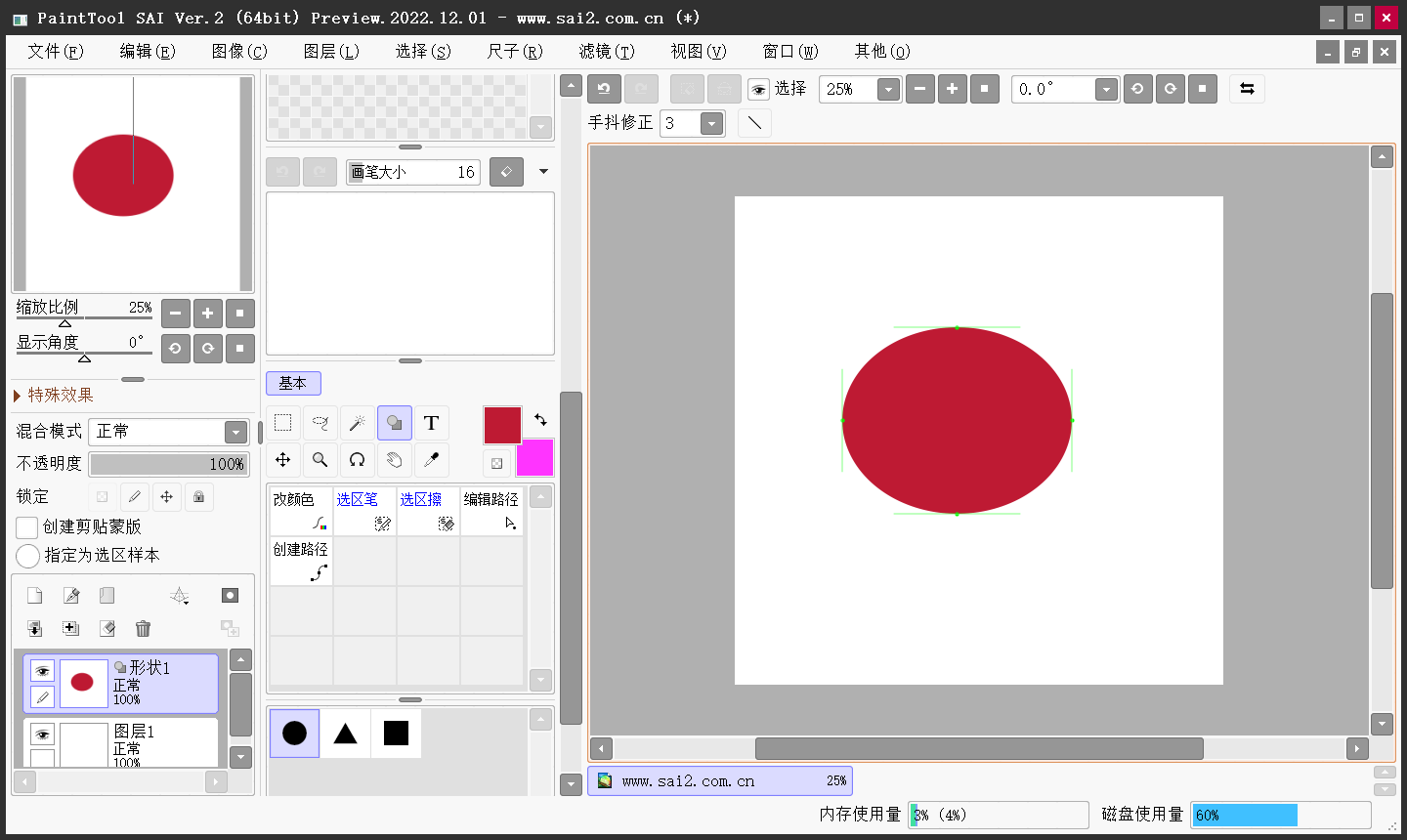Open the 图层(L) menu
1407x840 pixels.
pos(331,51)
